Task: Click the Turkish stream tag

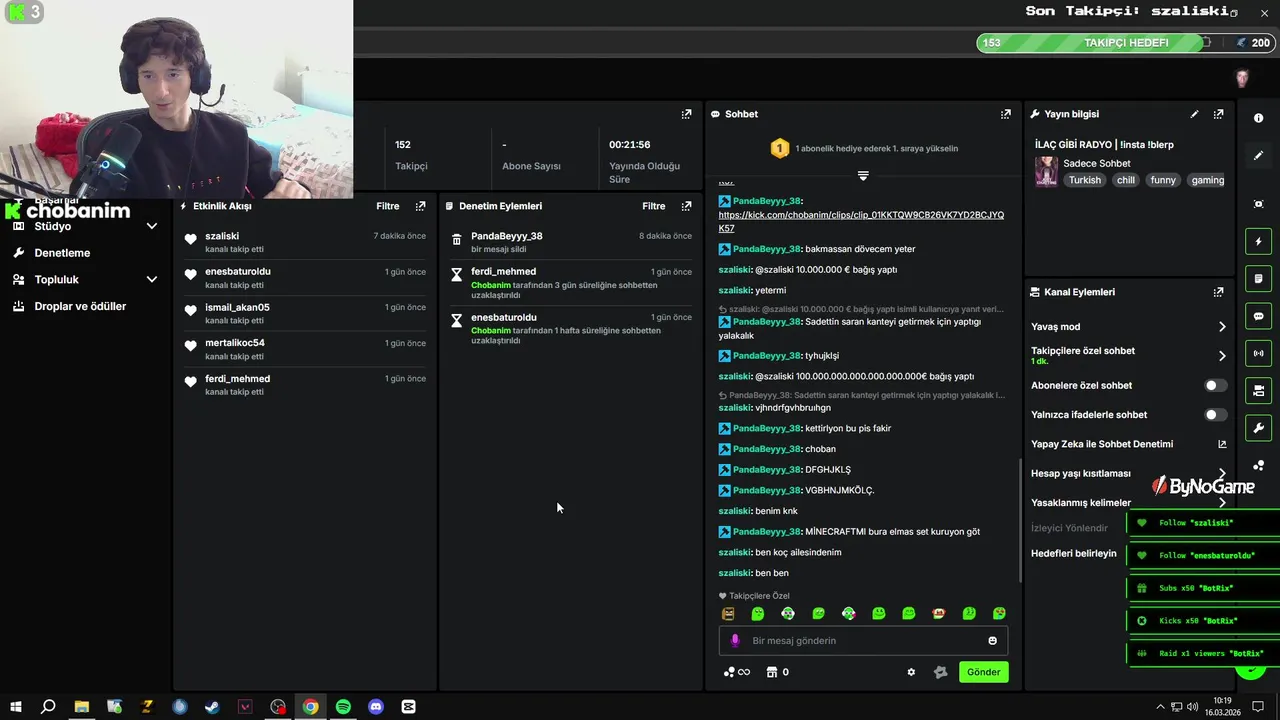Action: click(1084, 180)
